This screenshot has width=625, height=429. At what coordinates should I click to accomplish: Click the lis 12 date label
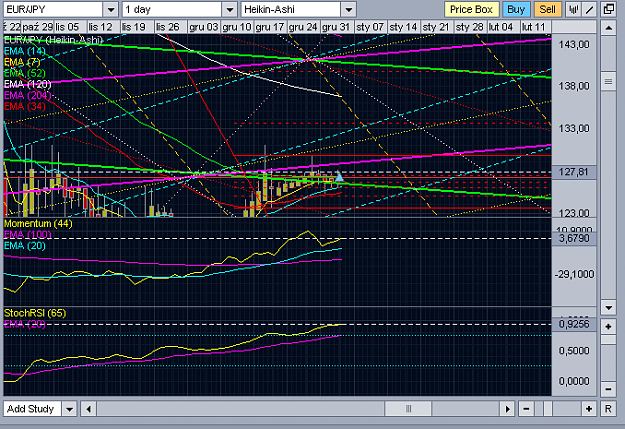(100, 27)
